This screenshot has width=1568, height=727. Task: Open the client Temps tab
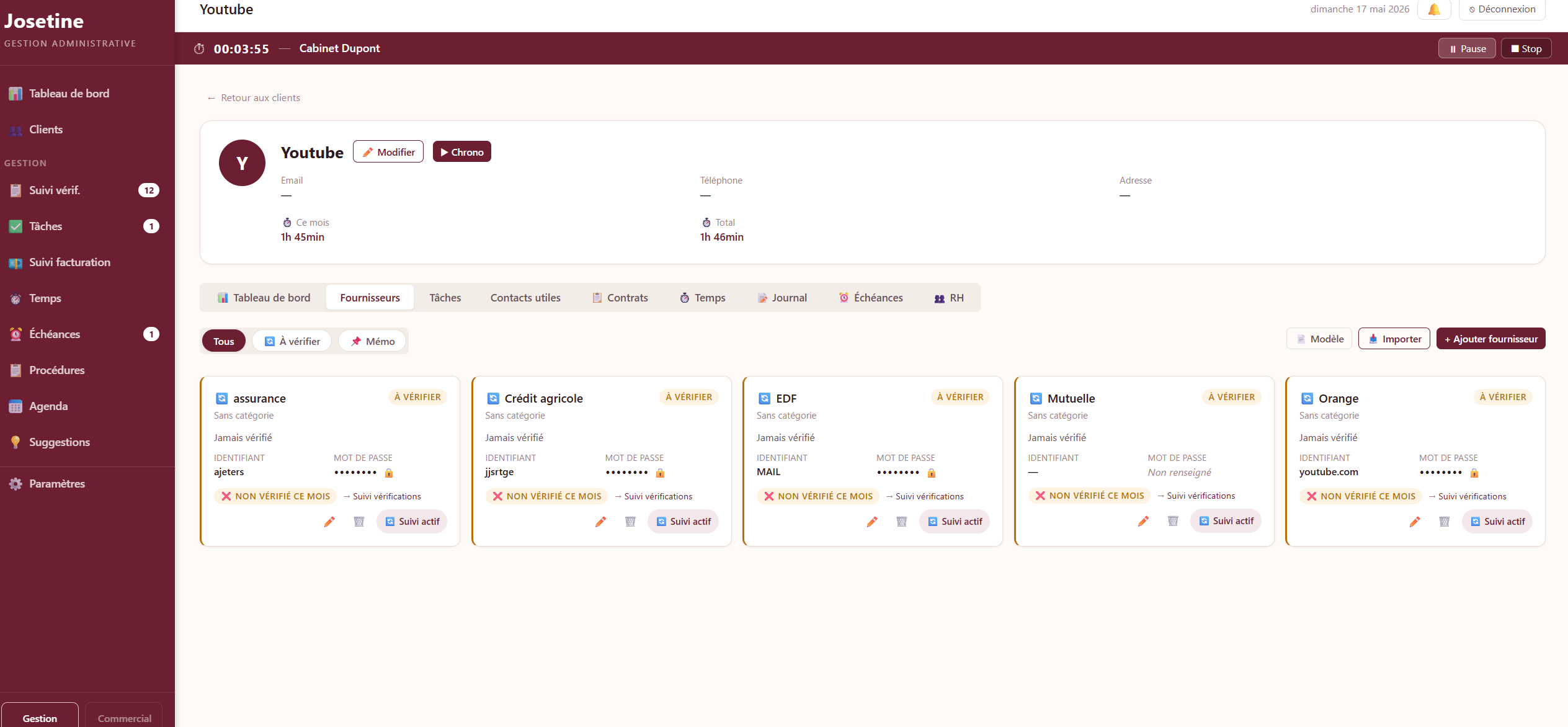point(702,298)
